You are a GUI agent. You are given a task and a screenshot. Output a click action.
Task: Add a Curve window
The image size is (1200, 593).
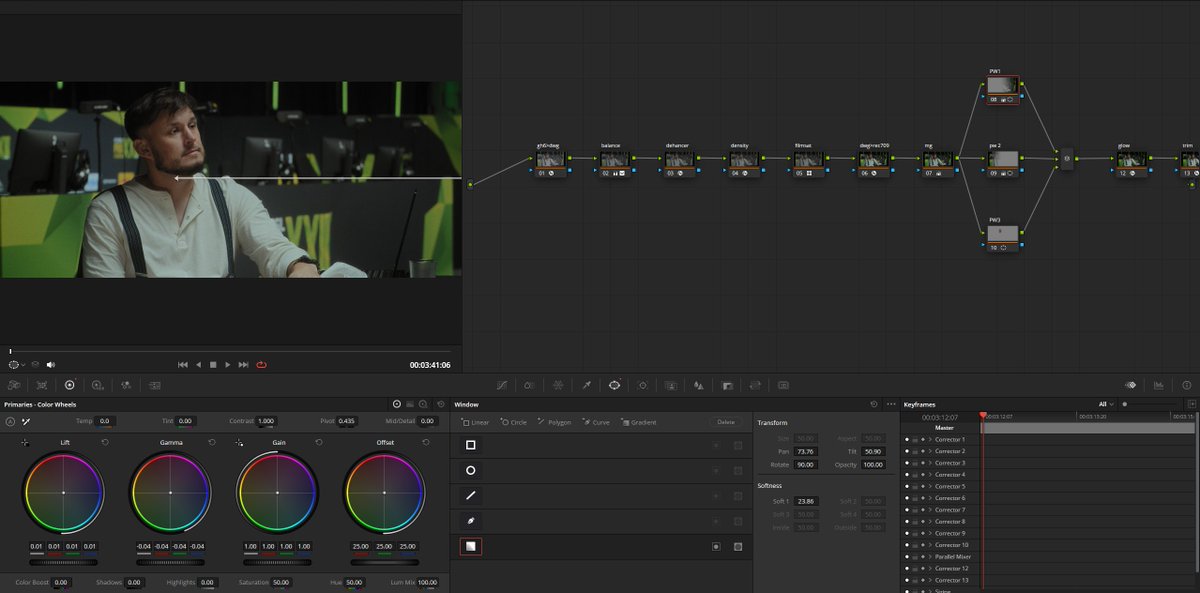pyautogui.click(x=595, y=422)
